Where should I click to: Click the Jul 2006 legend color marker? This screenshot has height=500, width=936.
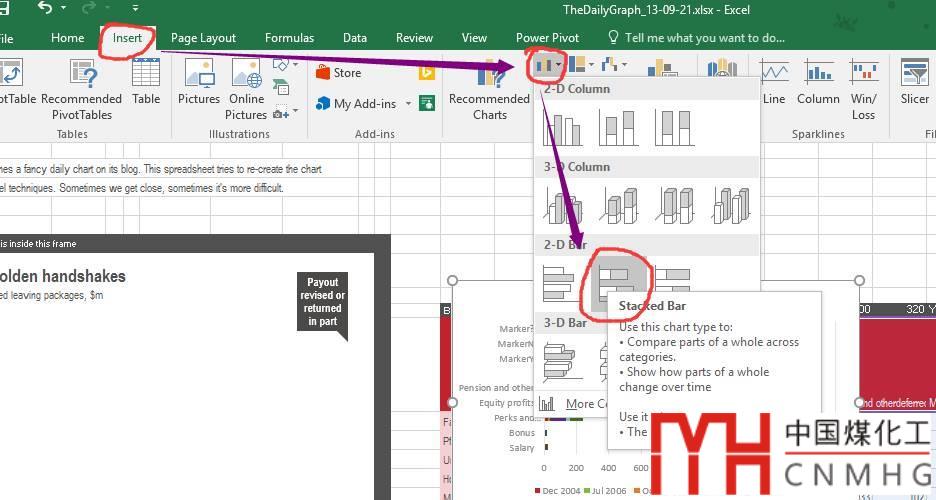(x=587, y=491)
